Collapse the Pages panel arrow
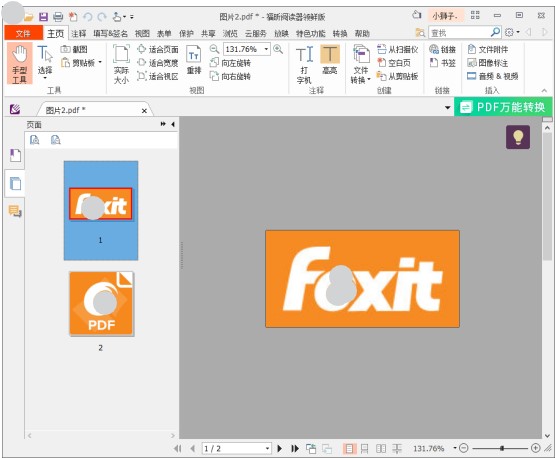The width and height of the screenshot is (555, 458). click(x=173, y=124)
